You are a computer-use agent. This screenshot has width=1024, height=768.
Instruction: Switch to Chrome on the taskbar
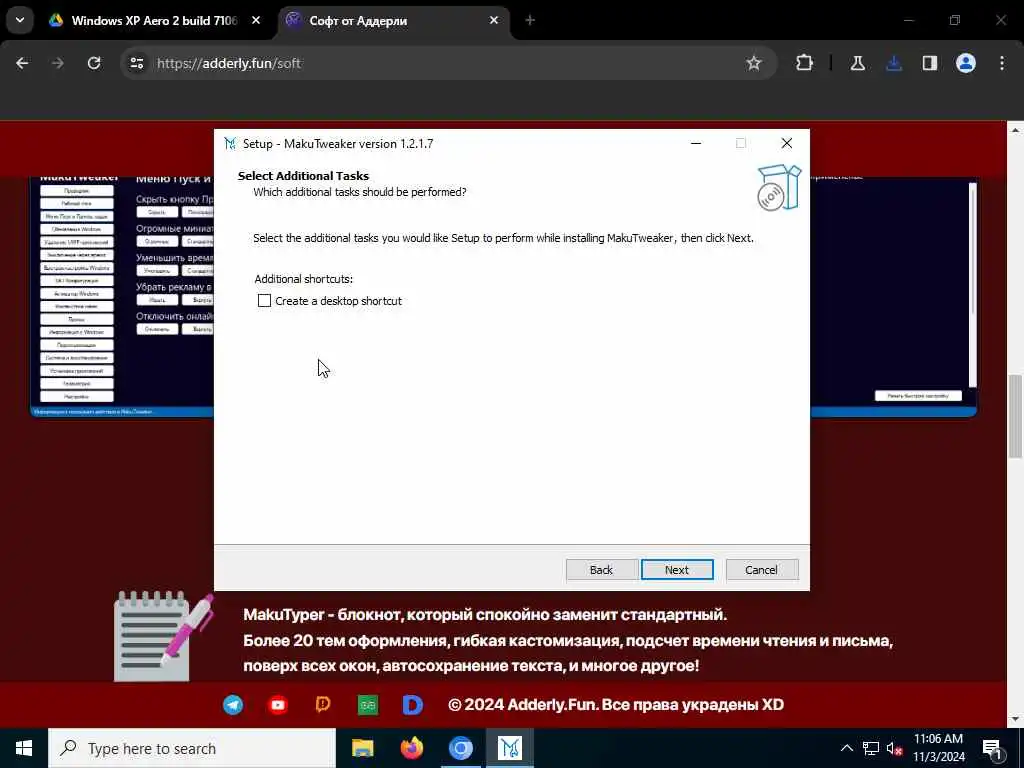pyautogui.click(x=460, y=748)
